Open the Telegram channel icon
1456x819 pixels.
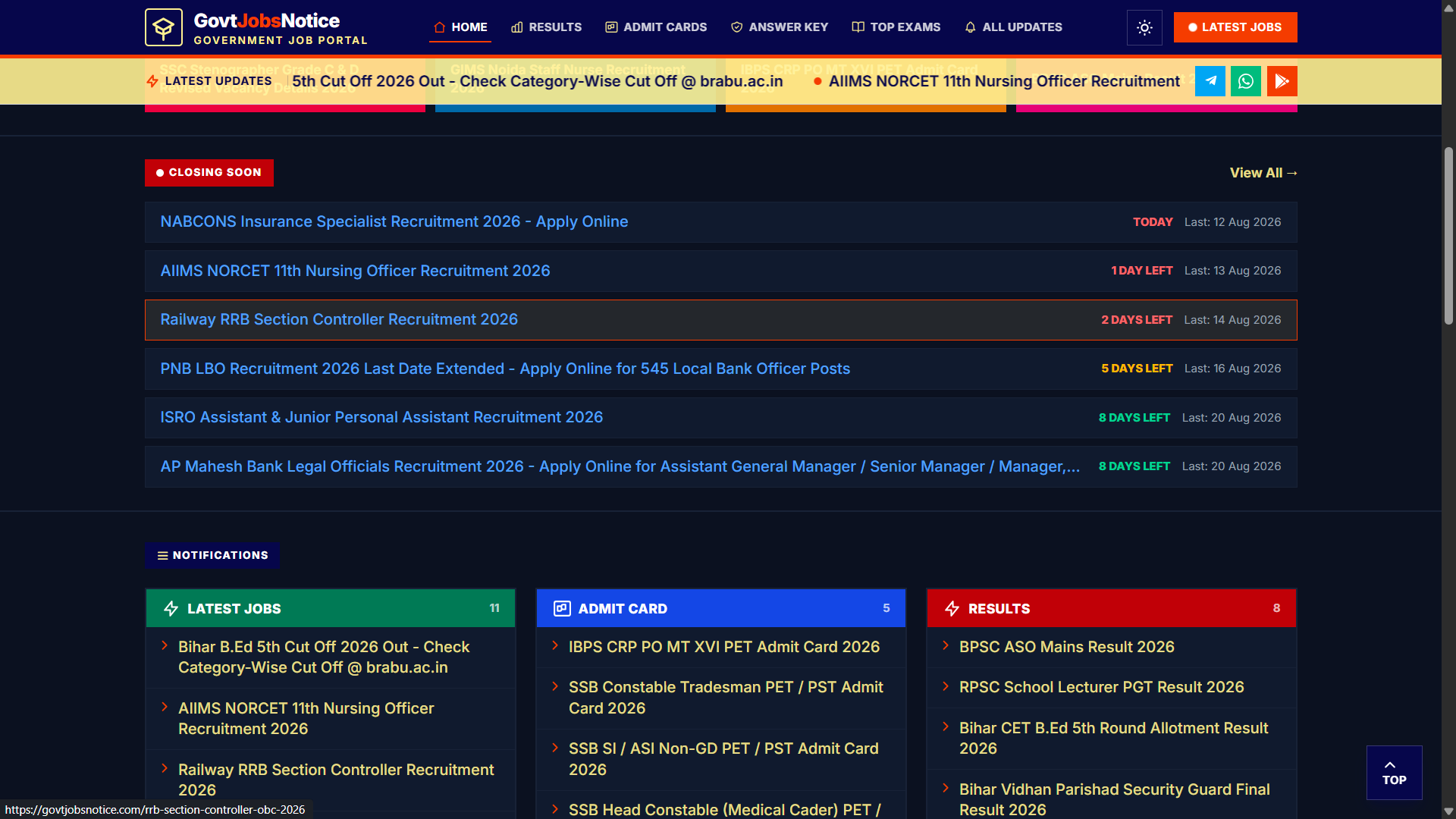click(1210, 81)
